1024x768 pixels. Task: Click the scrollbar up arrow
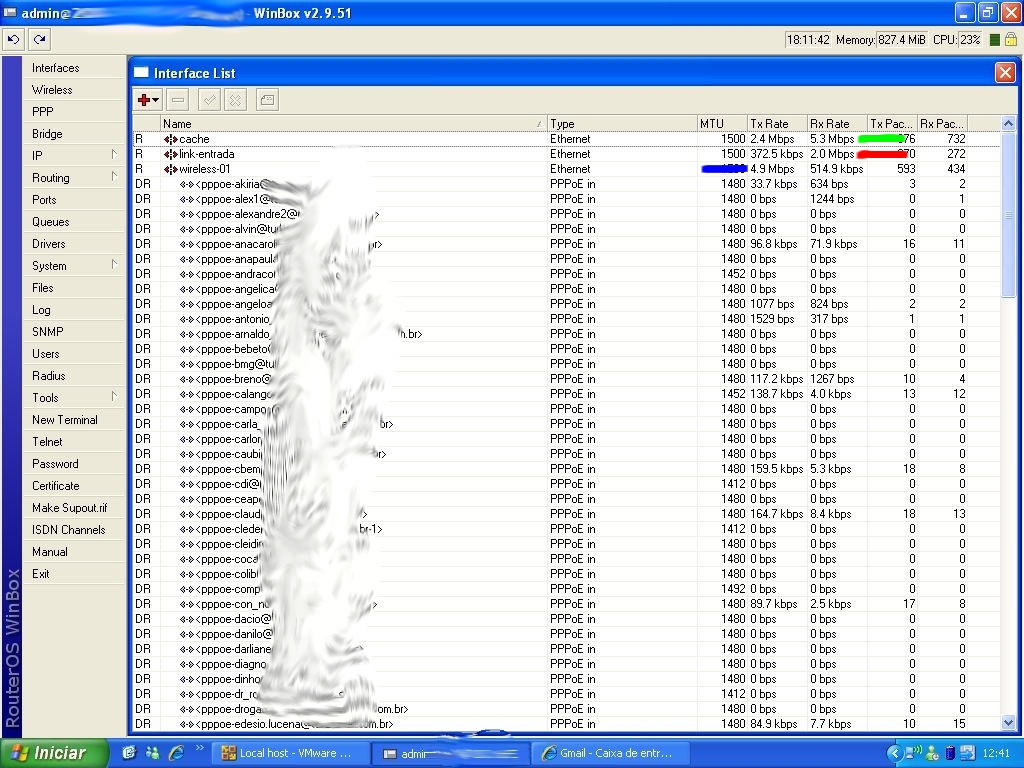click(1008, 123)
